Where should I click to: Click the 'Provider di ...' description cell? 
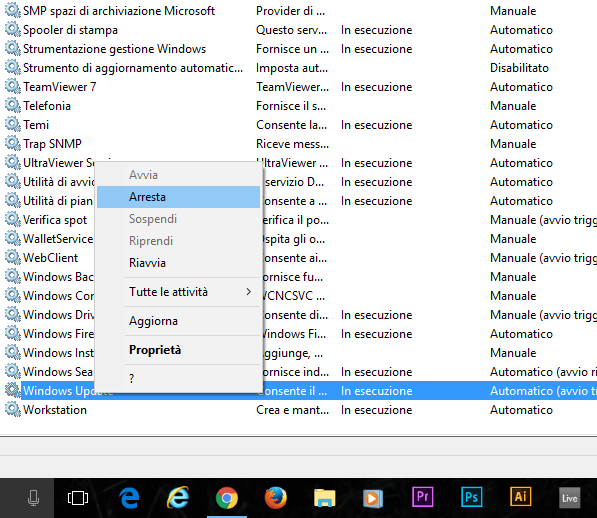click(291, 11)
